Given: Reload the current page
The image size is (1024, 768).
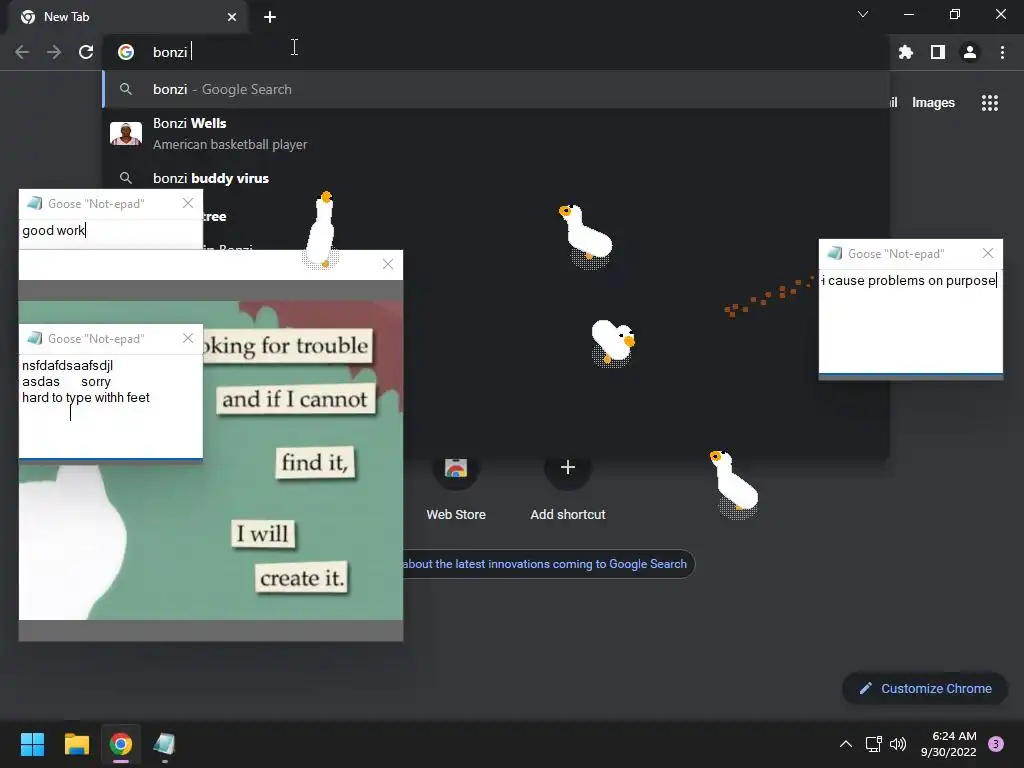Looking at the screenshot, I should [86, 52].
